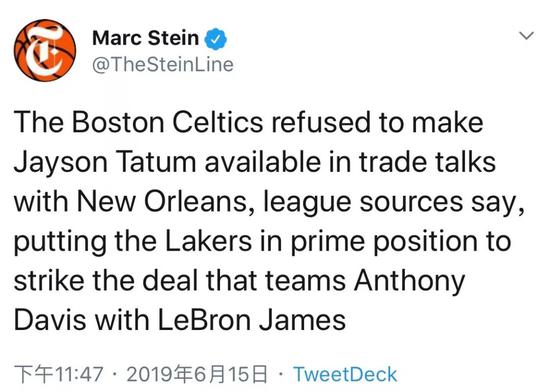Click the name 'Jayson Tatum' in the tweet
Image resolution: width=550 pixels, height=392 pixels.
105,163
